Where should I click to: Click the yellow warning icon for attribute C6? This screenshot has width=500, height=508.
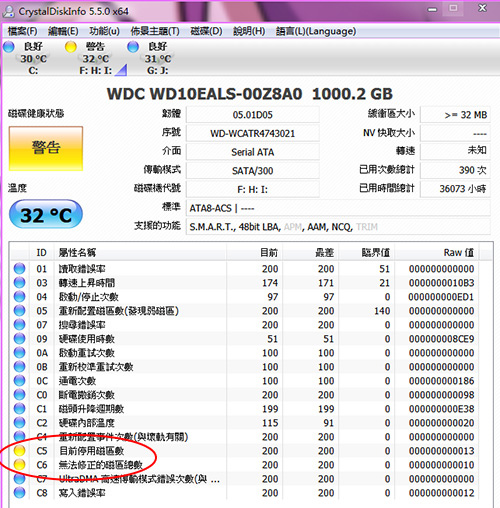pos(19,464)
